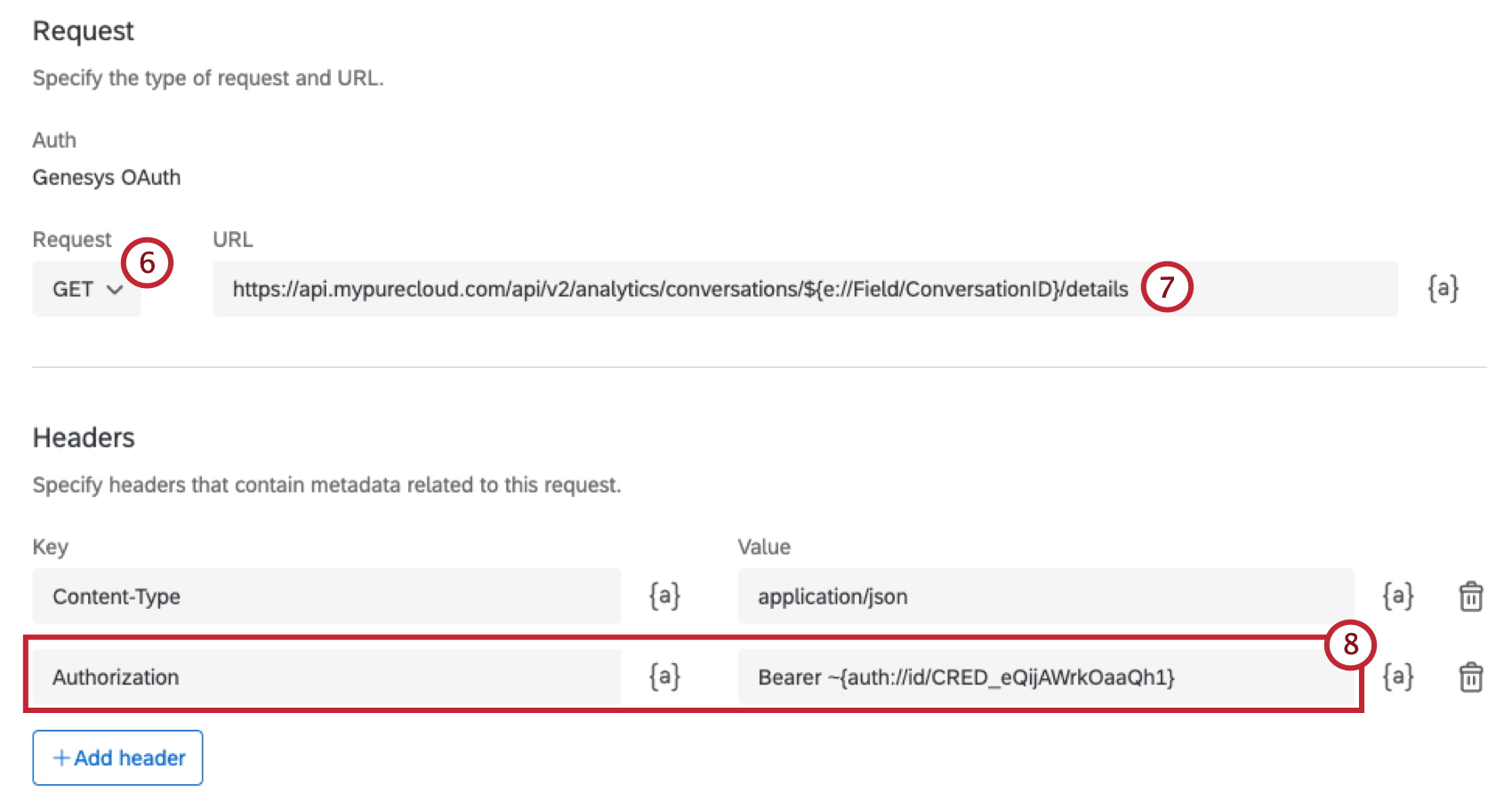The width and height of the screenshot is (1512, 809).
Task: Click Add header to create a new header
Action: point(117,757)
